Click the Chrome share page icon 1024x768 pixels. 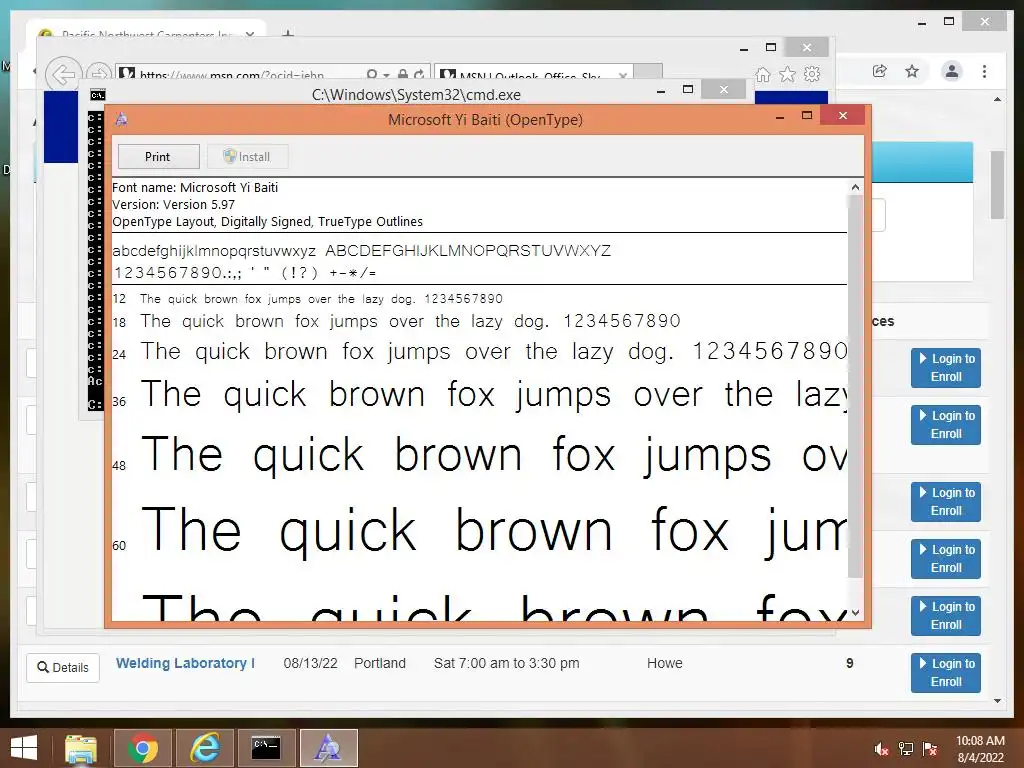(880, 71)
